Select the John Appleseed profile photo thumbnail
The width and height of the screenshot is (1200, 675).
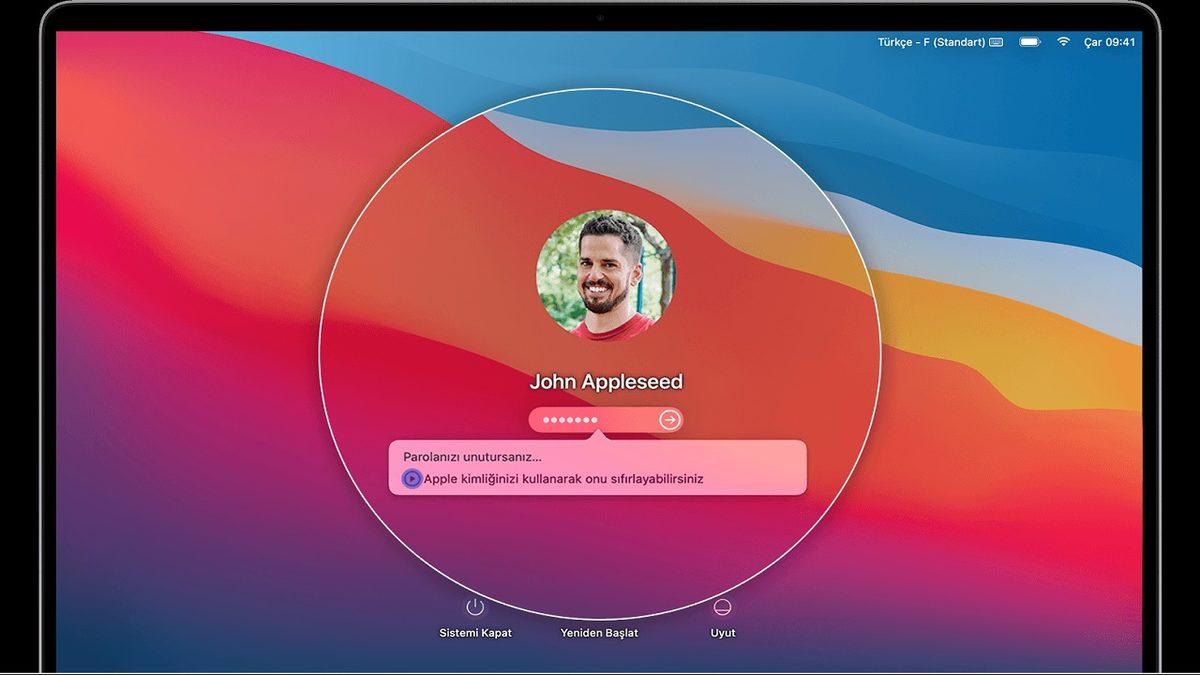[604, 276]
